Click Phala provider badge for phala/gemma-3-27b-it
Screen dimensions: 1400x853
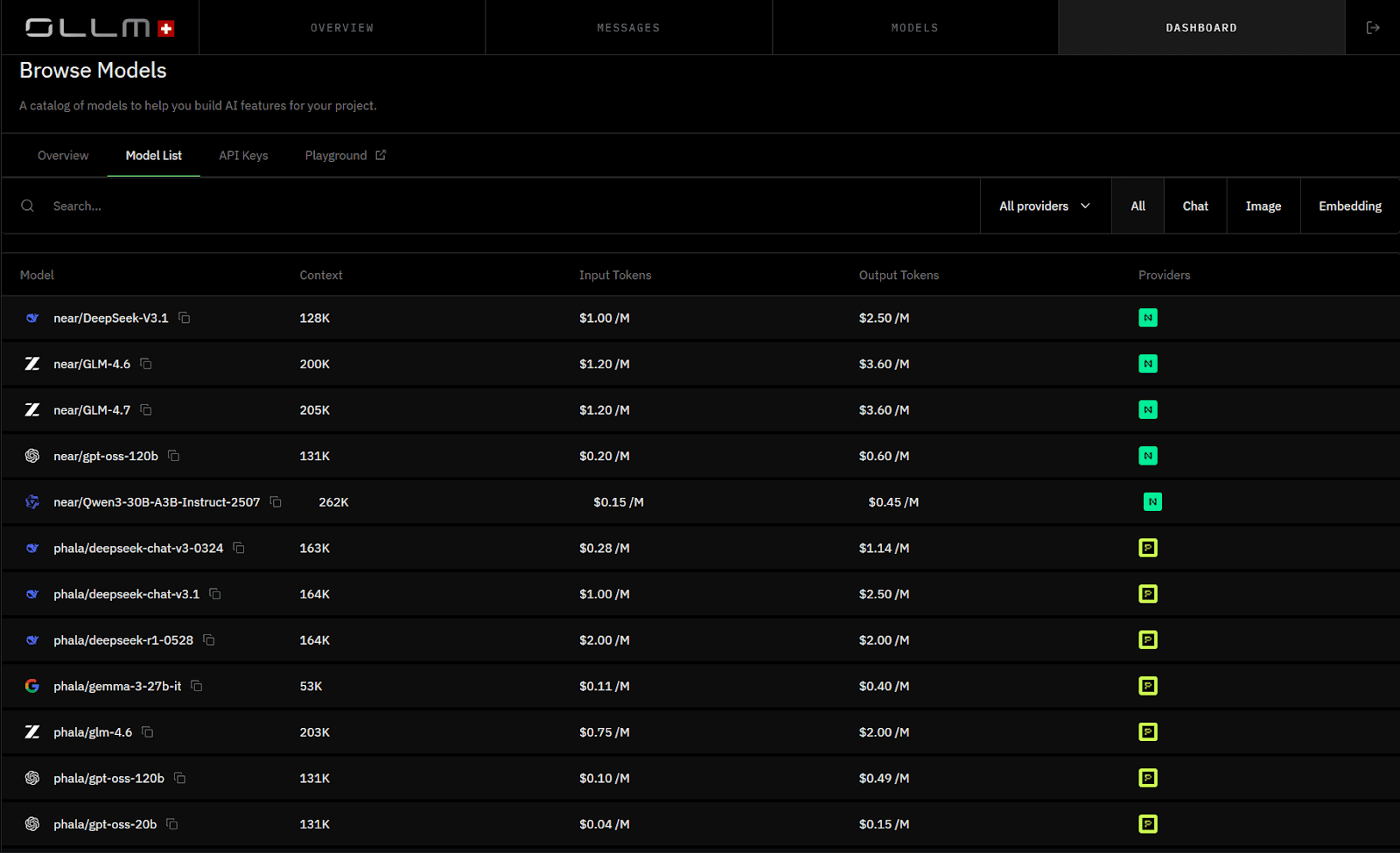(1148, 686)
